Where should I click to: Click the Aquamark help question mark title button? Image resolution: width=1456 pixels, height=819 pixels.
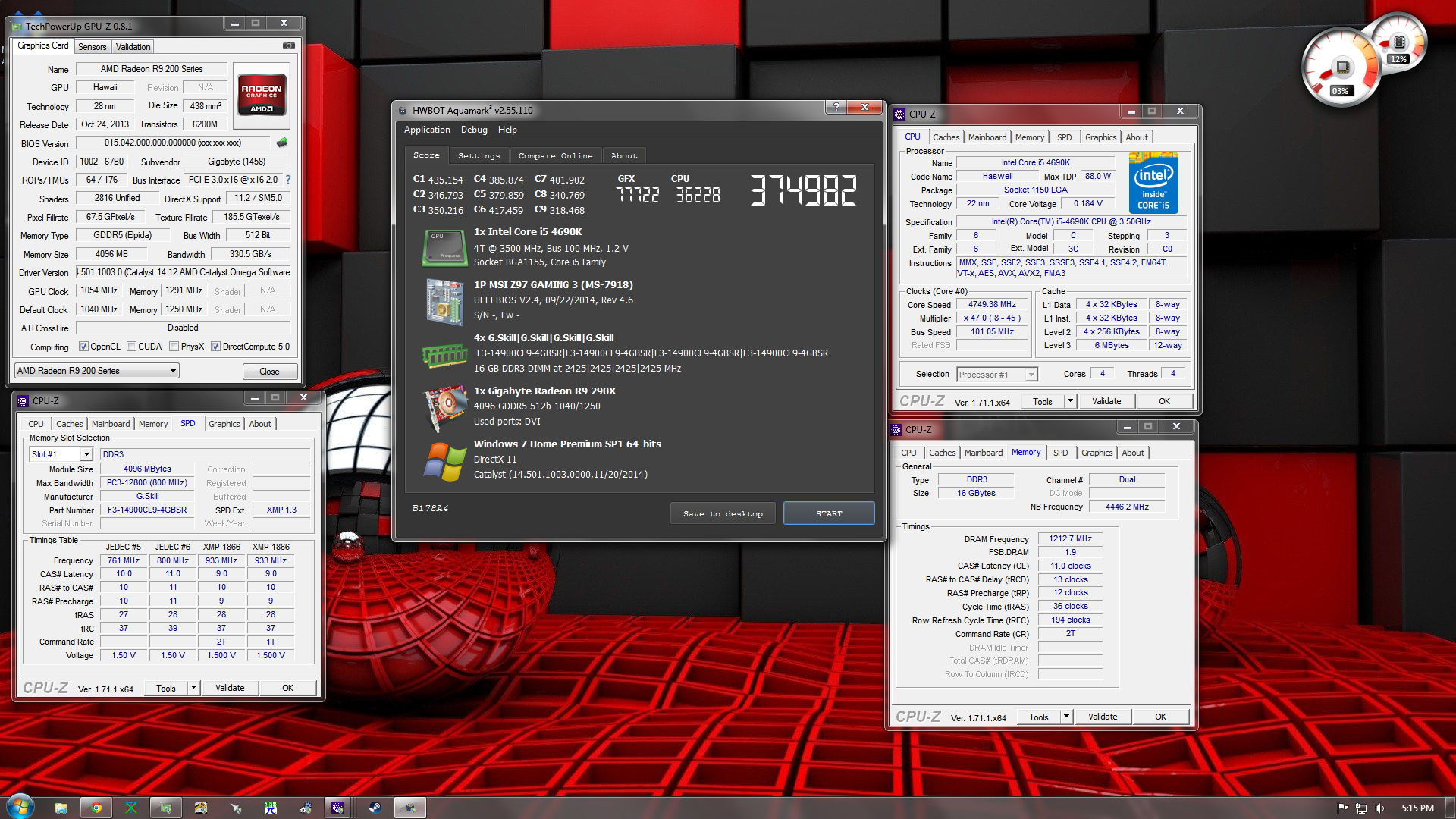pyautogui.click(x=836, y=107)
